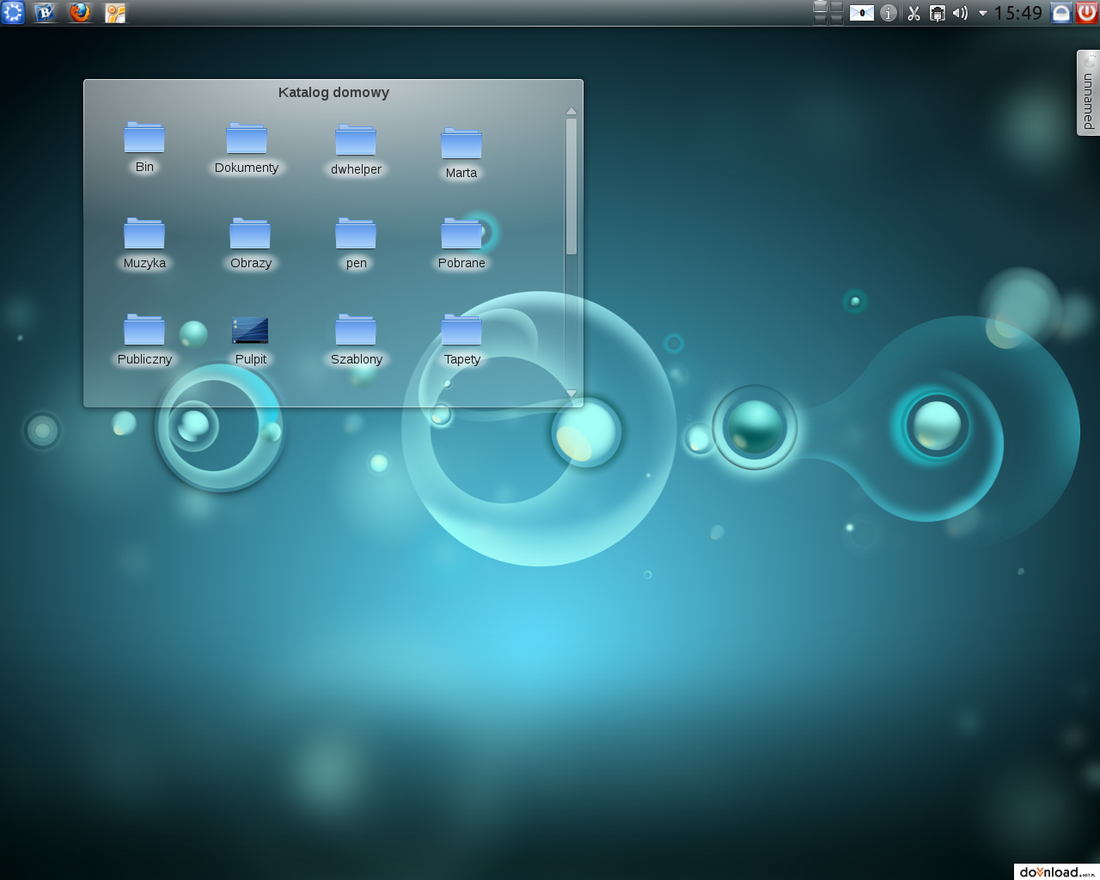Open the virtual desktop pager
Image resolution: width=1100 pixels, height=880 pixels.
click(828, 13)
